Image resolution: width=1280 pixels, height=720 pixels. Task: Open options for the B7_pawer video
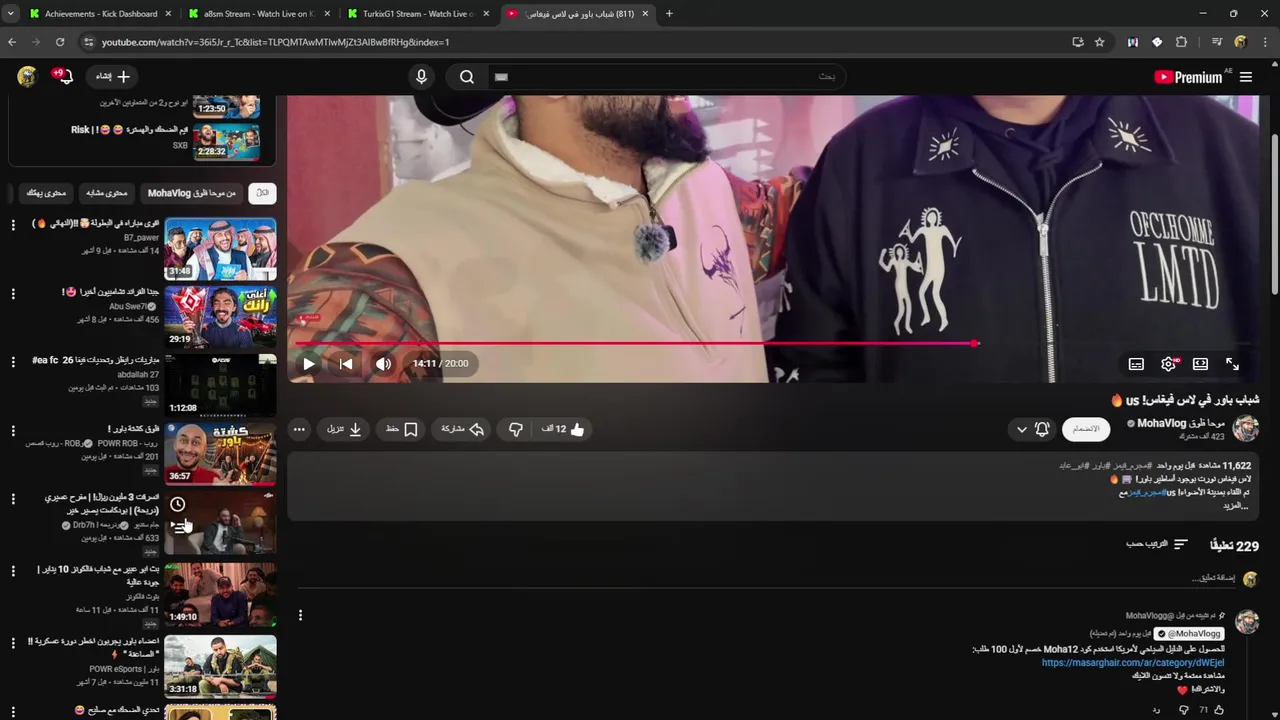pos(13,225)
